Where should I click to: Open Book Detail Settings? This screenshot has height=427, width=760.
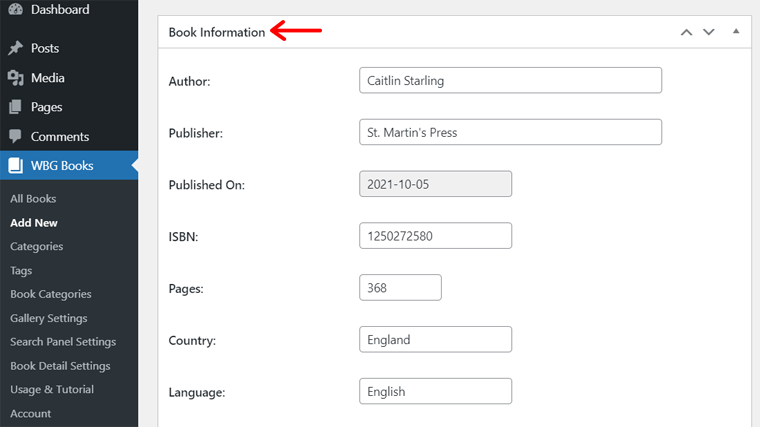60,365
